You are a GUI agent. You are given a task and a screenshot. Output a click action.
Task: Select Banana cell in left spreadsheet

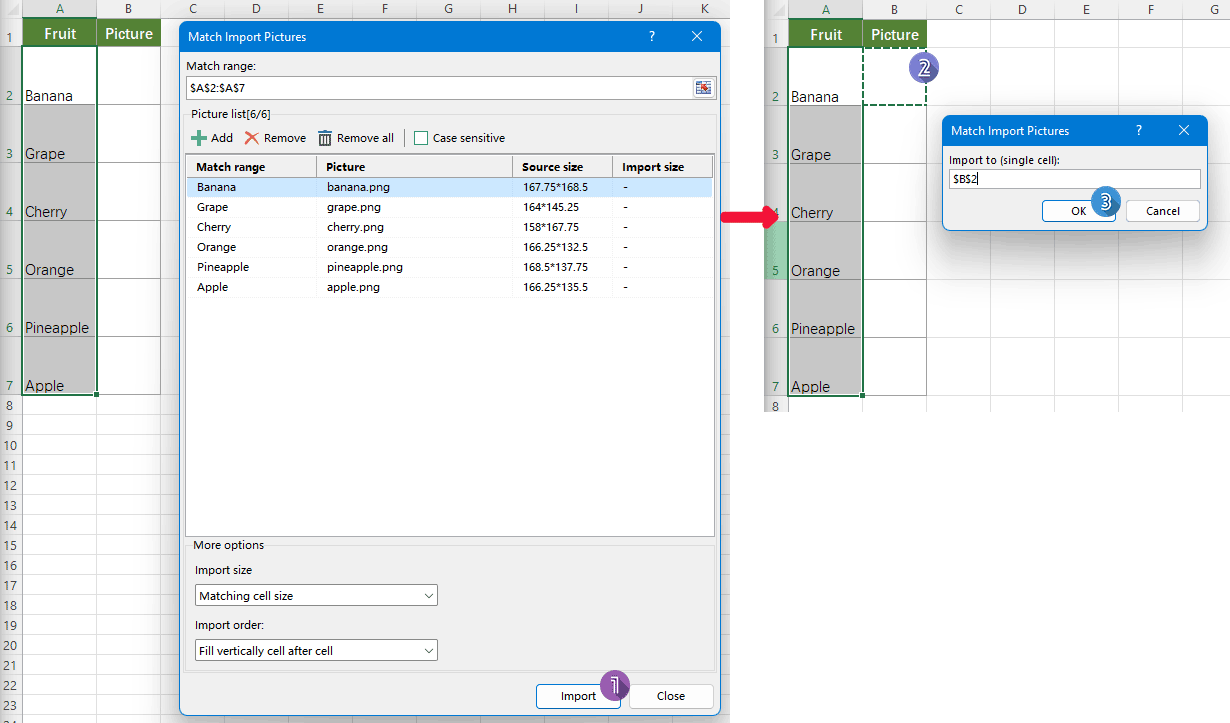60,76
